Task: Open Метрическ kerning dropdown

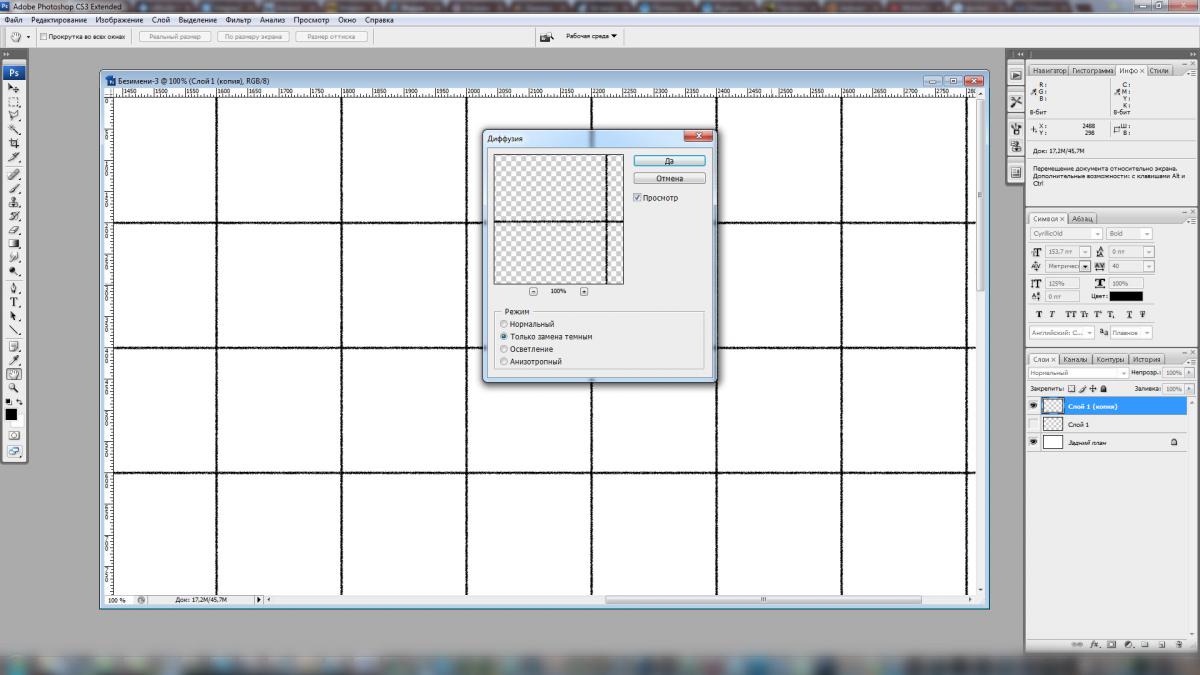Action: pos(1085,267)
